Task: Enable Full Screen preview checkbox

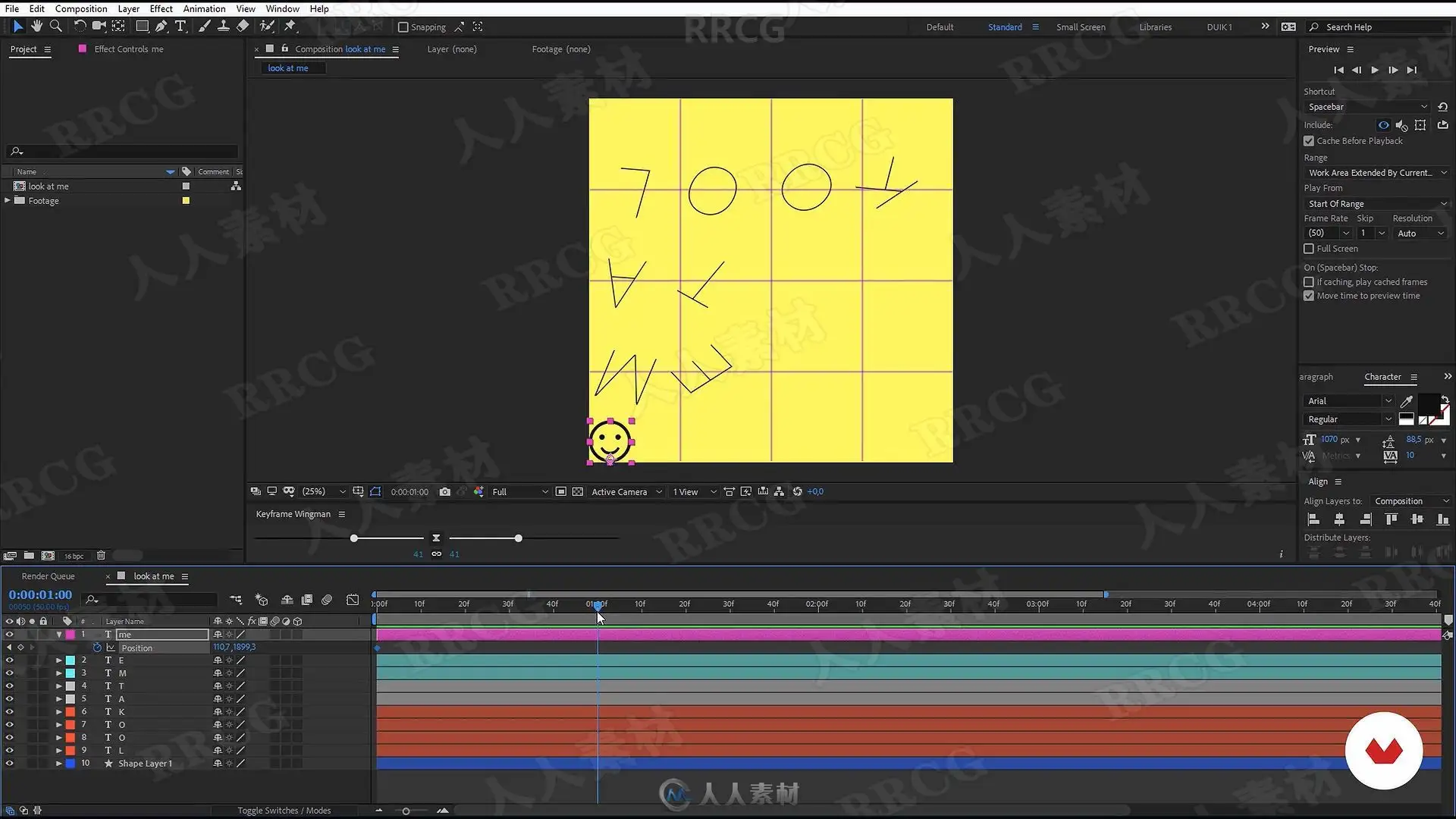Action: 1309,249
